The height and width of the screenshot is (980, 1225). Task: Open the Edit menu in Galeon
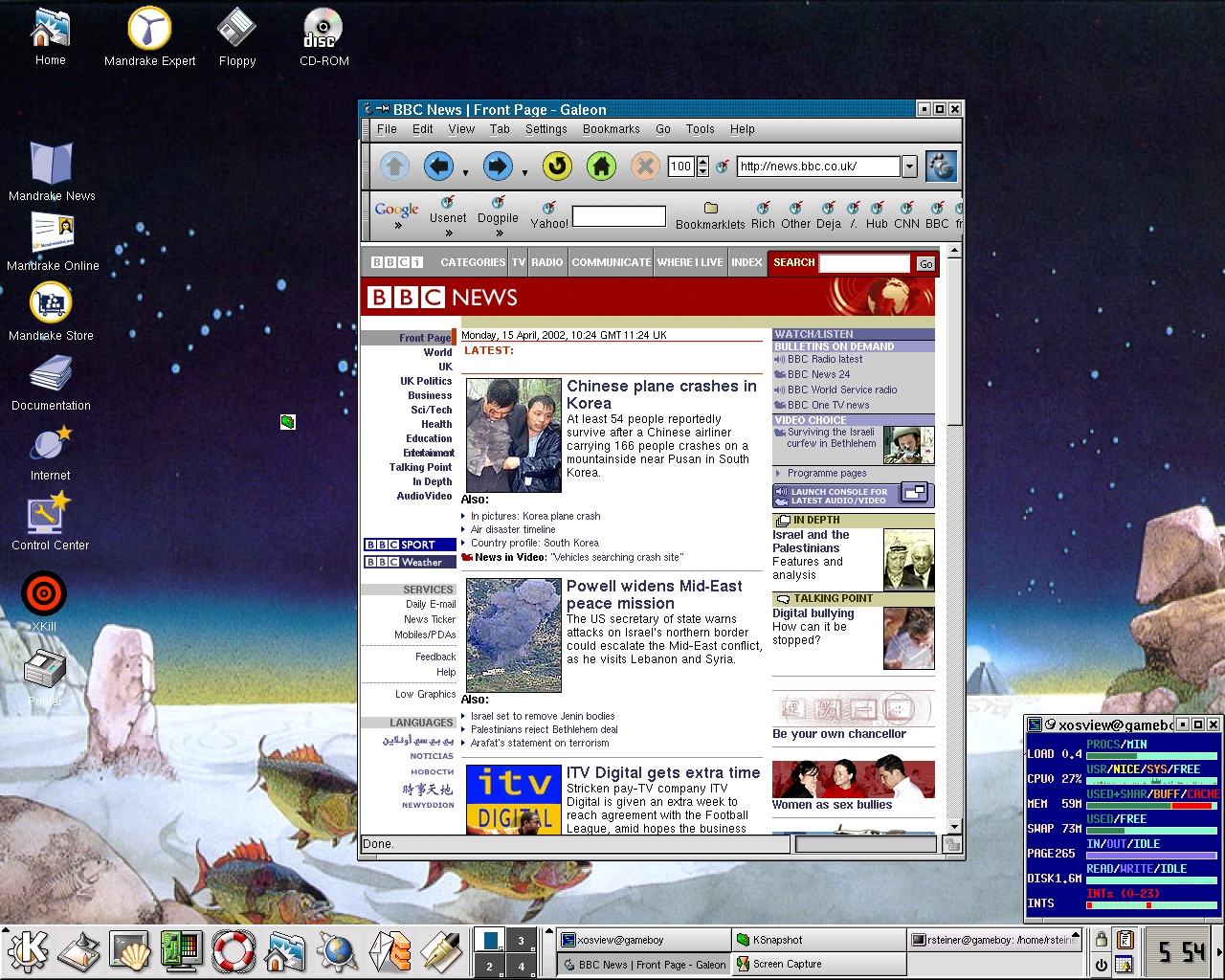pos(423,129)
